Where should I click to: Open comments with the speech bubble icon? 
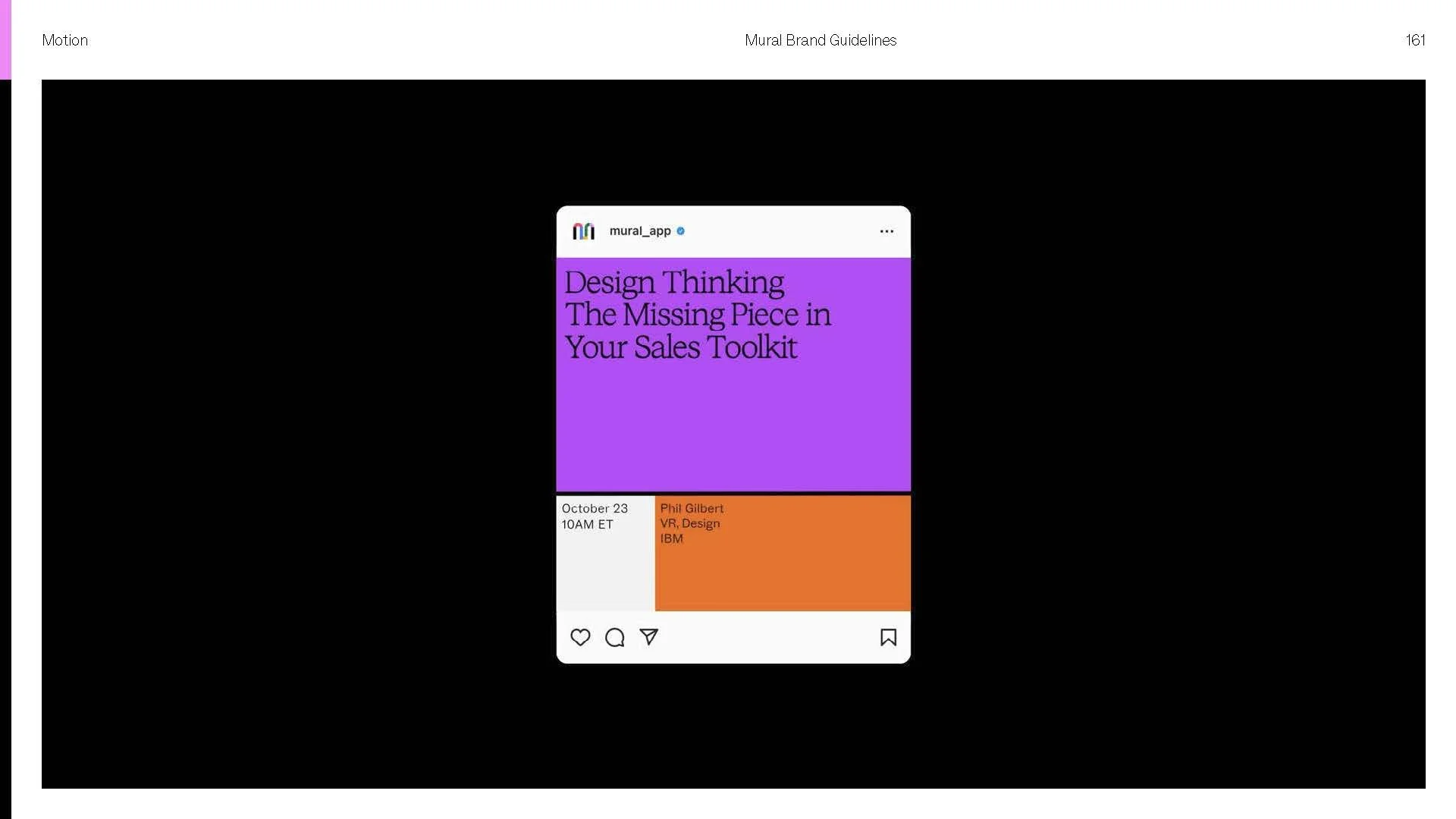point(615,638)
